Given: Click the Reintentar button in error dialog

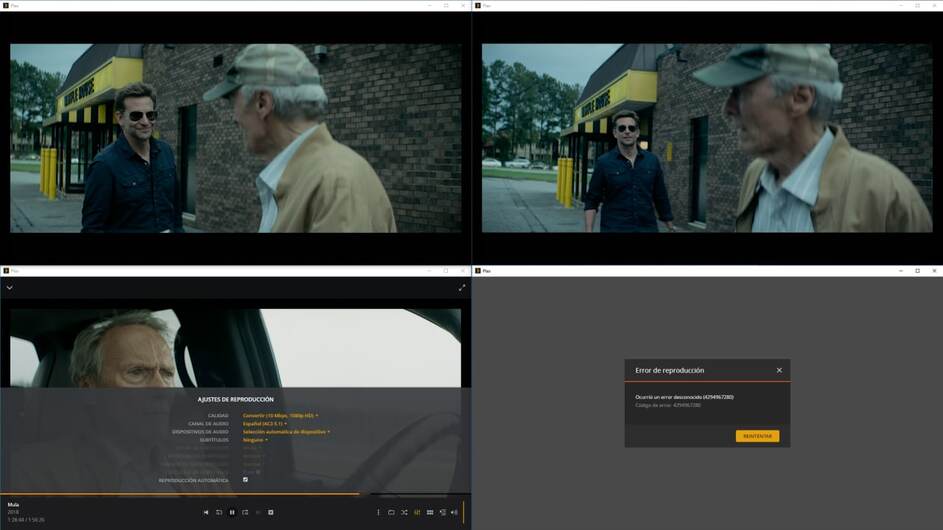Looking at the screenshot, I should (757, 436).
